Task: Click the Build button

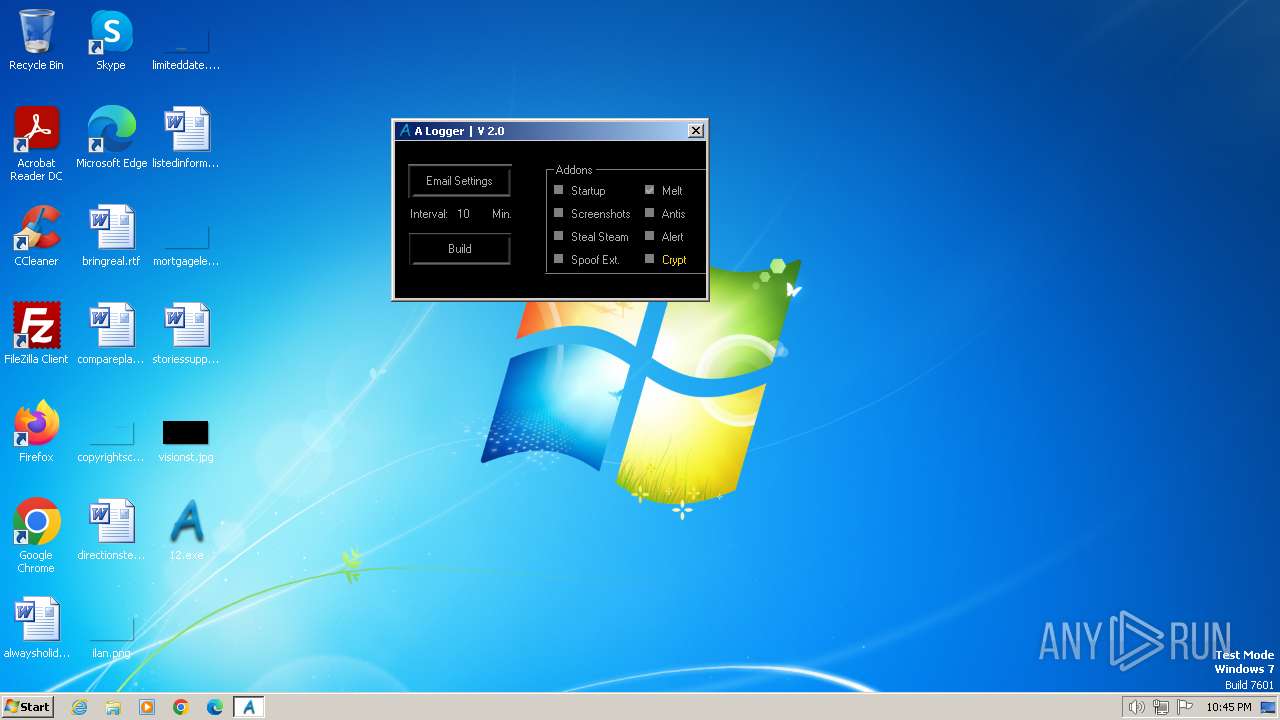Action: point(460,249)
